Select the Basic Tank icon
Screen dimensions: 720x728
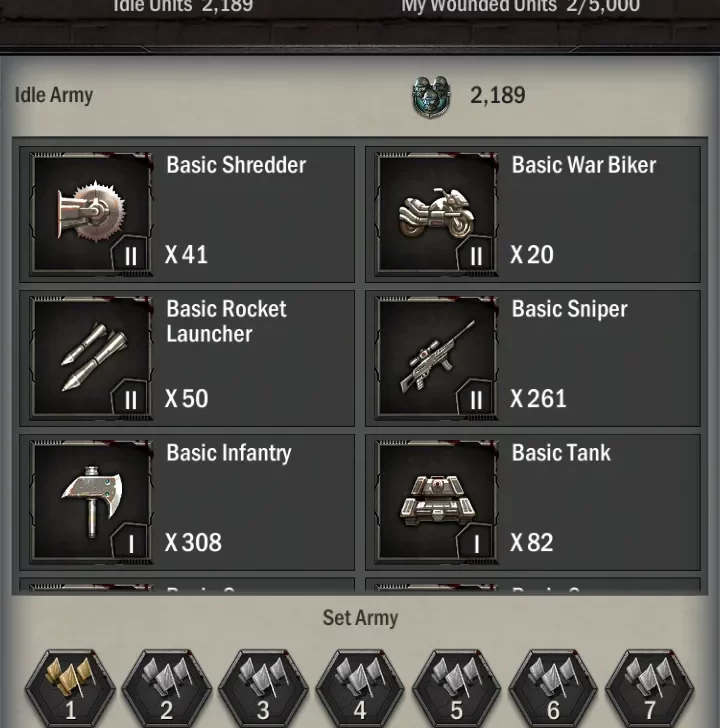click(437, 500)
